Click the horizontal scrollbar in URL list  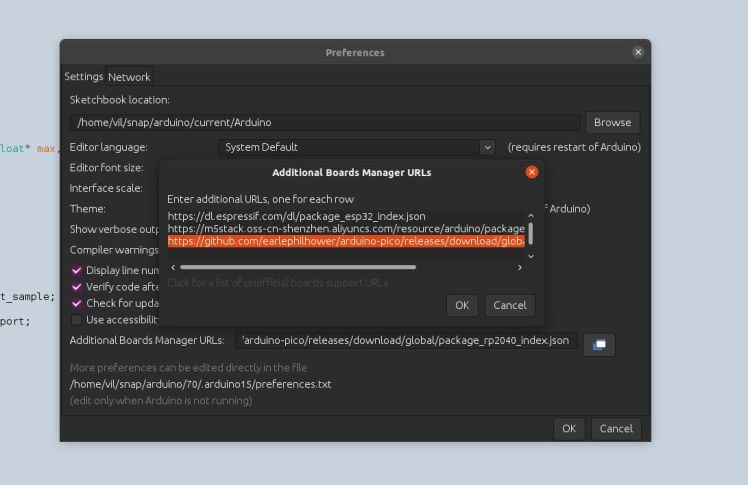[298, 268]
